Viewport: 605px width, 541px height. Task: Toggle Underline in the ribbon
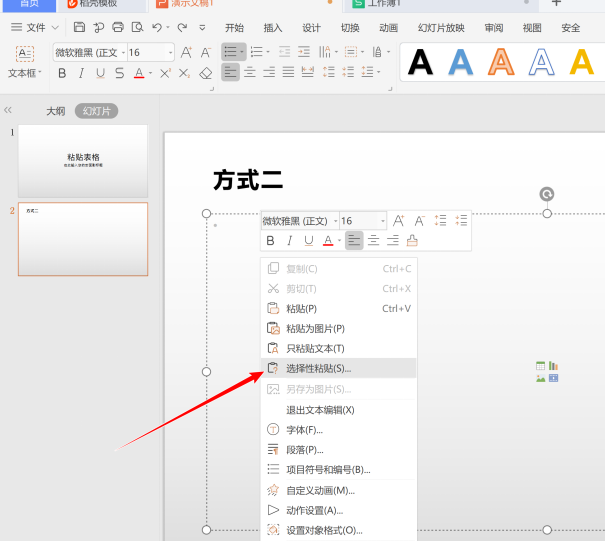[100, 73]
